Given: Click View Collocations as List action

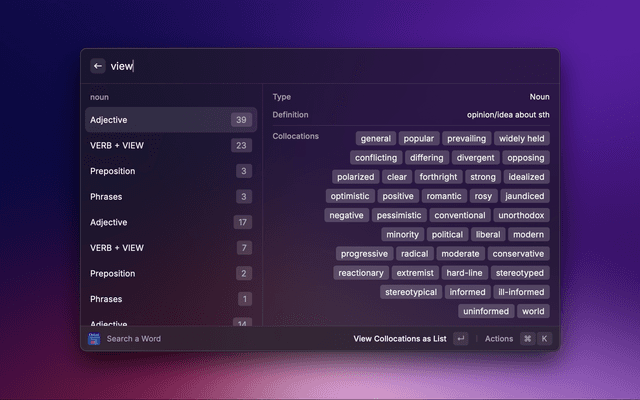Looking at the screenshot, I should [x=400, y=339].
